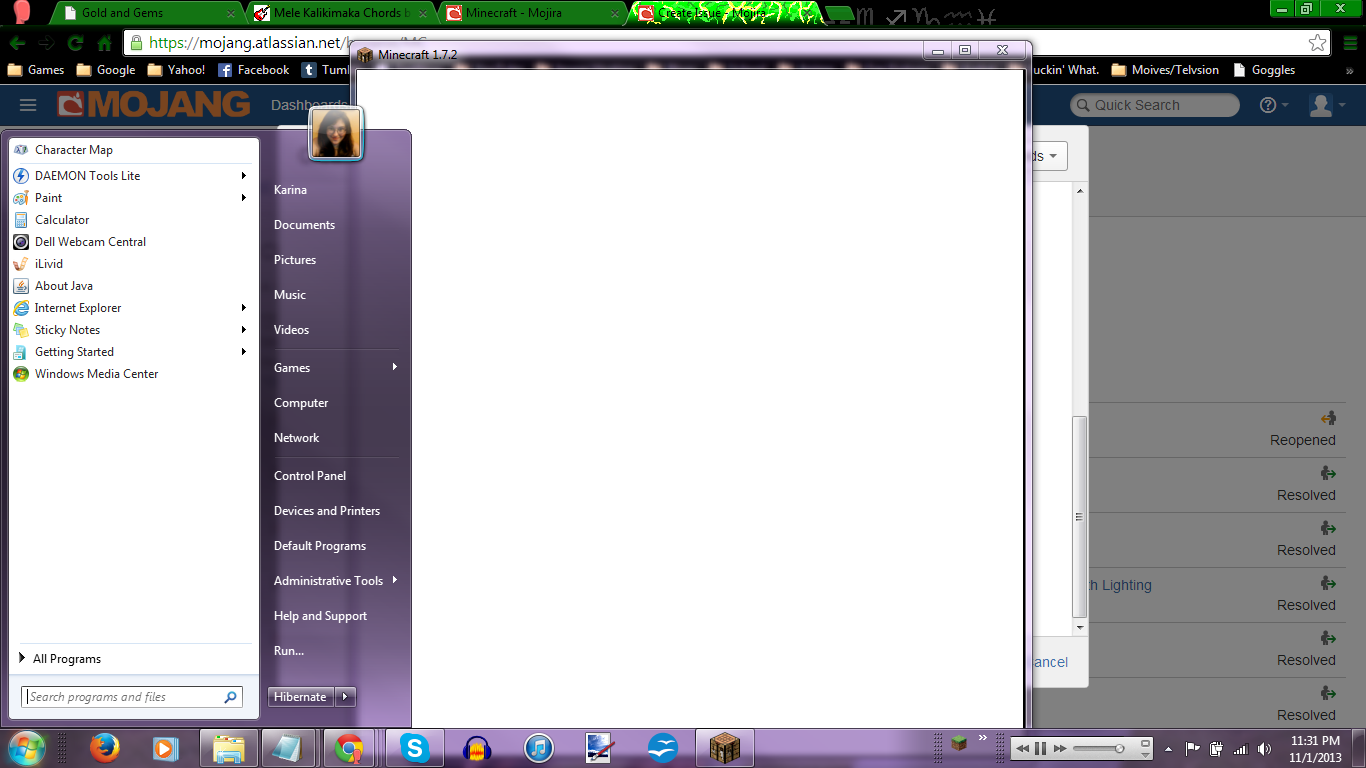Open Windows Explorer from the taskbar

tap(229, 748)
